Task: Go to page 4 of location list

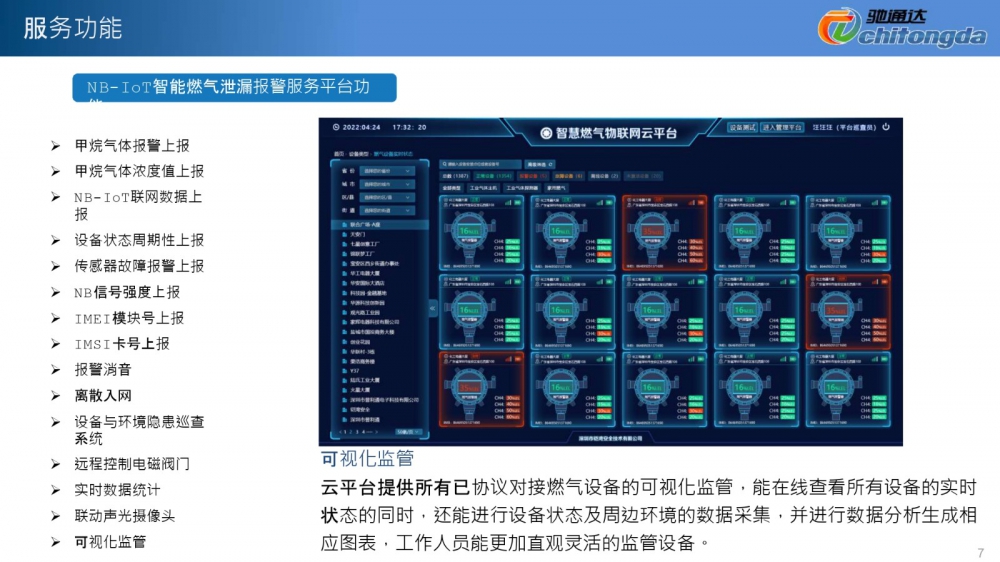Action: point(364,432)
